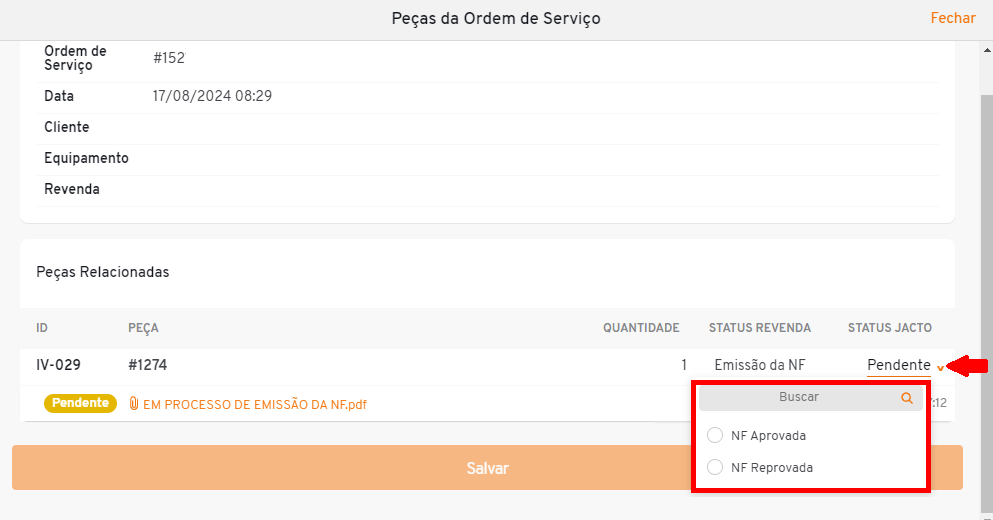Click the Buscar search field
The width and height of the screenshot is (993, 520).
(x=811, y=397)
